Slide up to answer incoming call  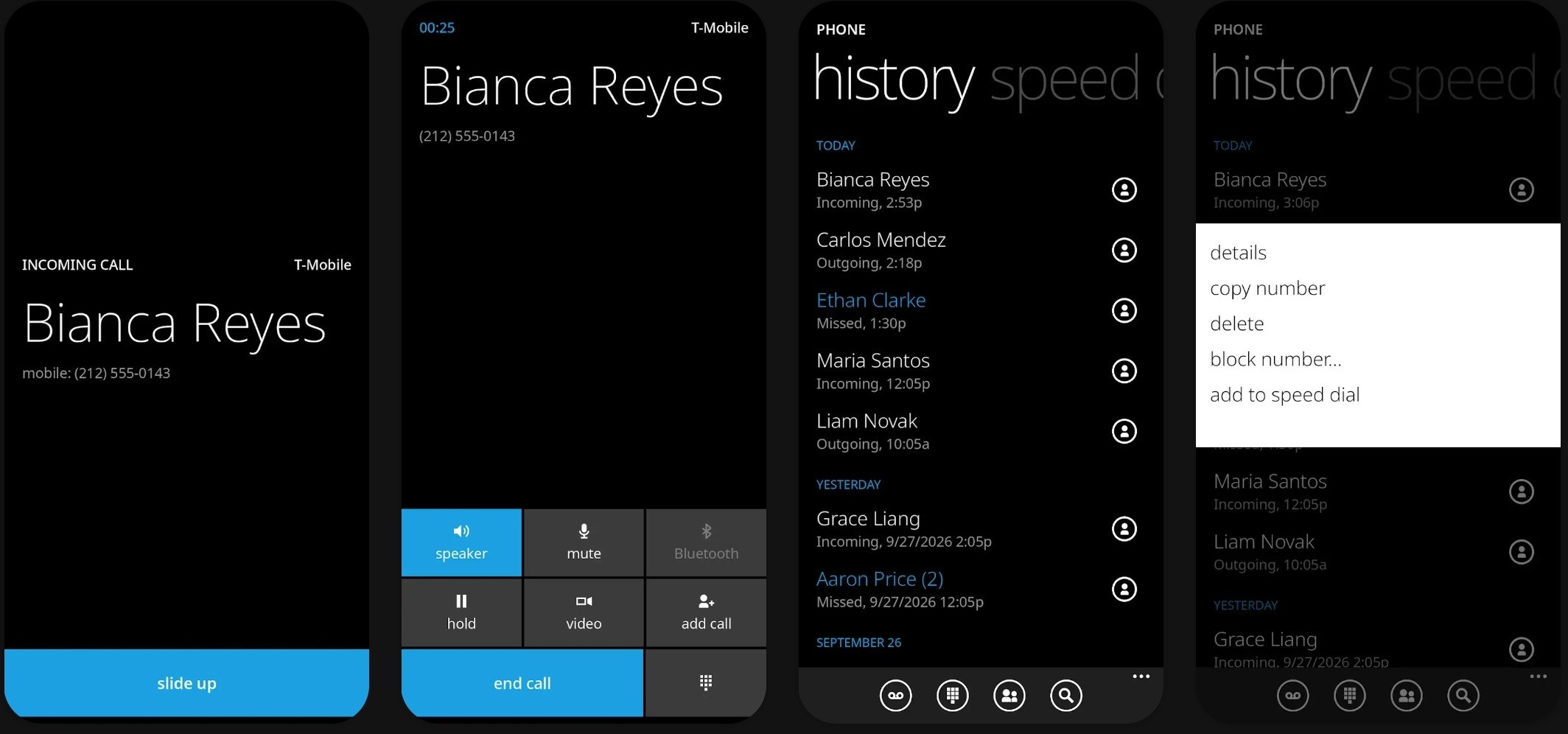186,683
